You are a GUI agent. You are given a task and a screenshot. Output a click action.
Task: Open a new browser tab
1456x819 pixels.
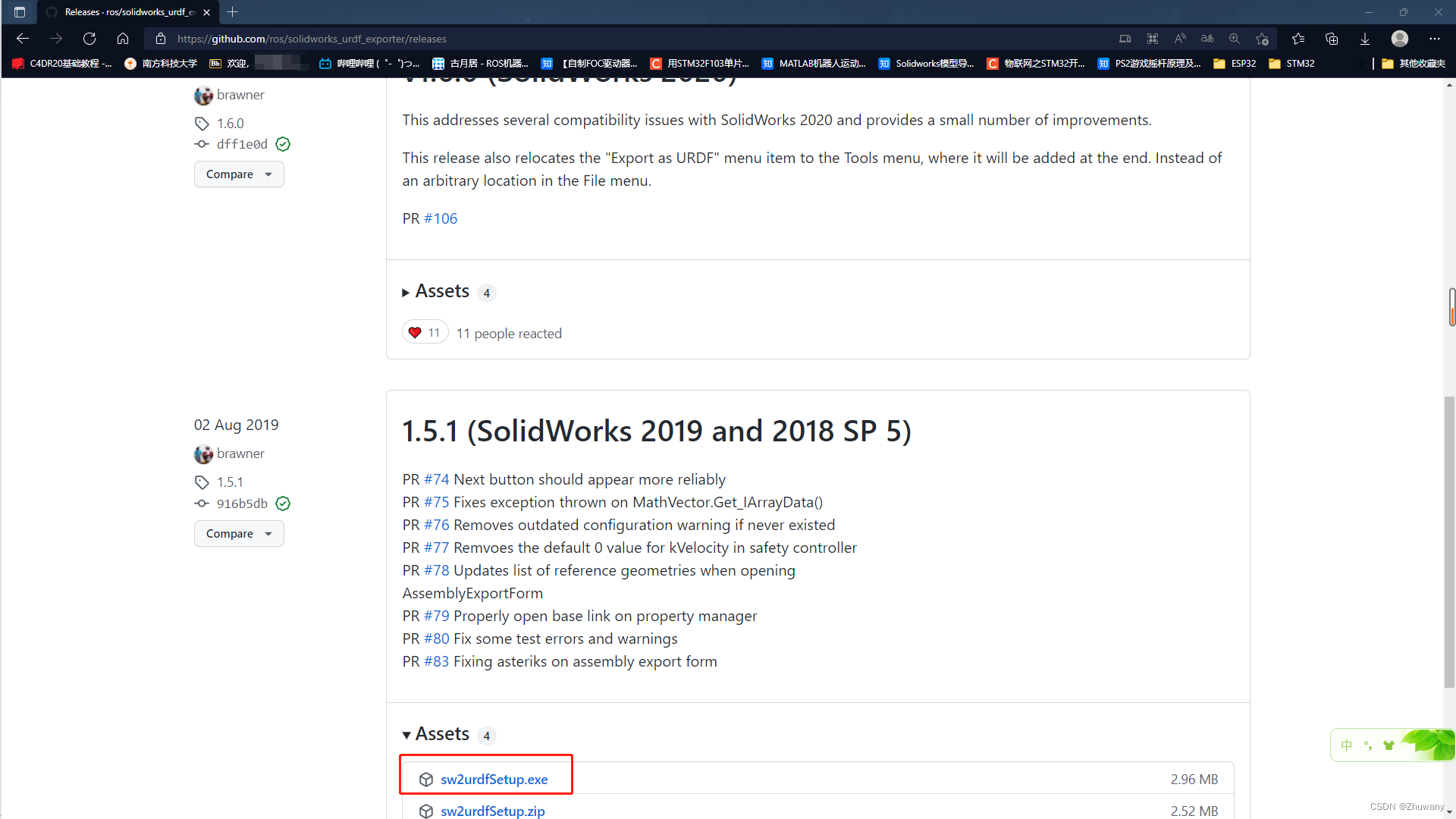233,12
